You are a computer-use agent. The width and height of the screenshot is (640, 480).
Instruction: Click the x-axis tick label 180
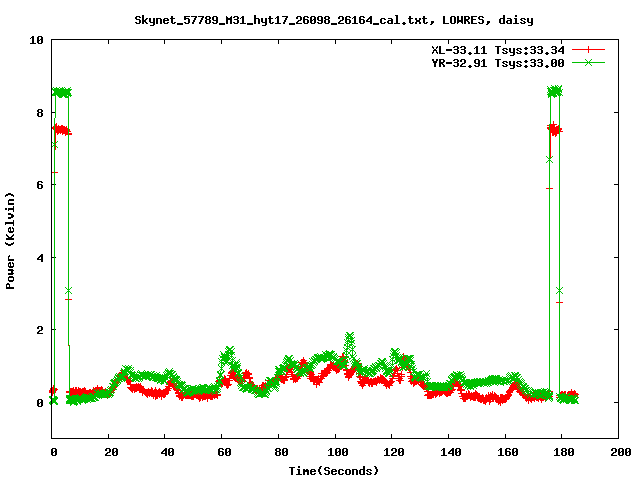coord(564,452)
